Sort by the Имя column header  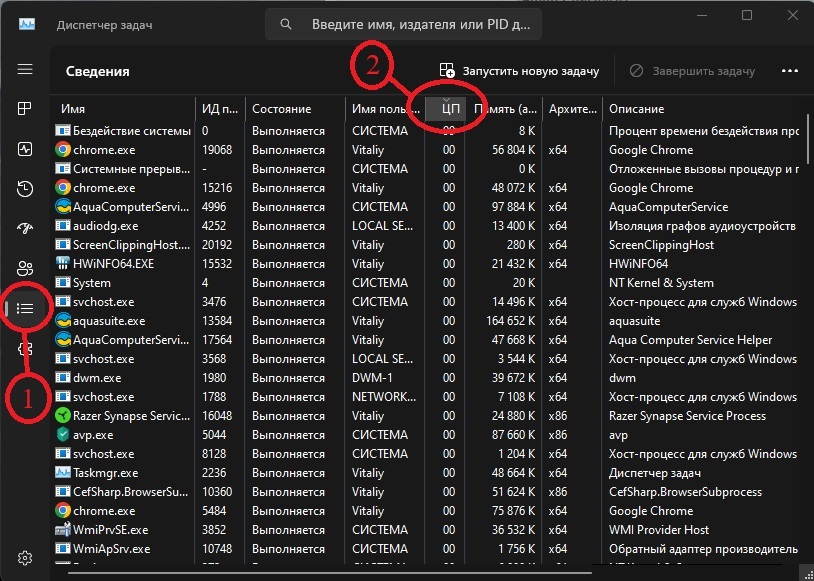(x=123, y=109)
